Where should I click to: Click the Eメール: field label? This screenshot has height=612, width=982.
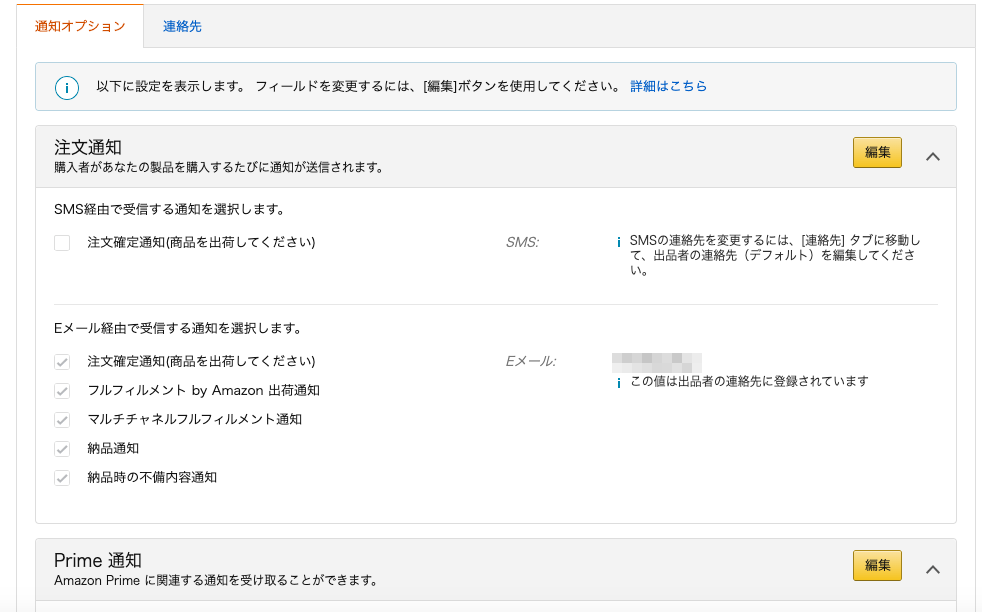coord(530,361)
